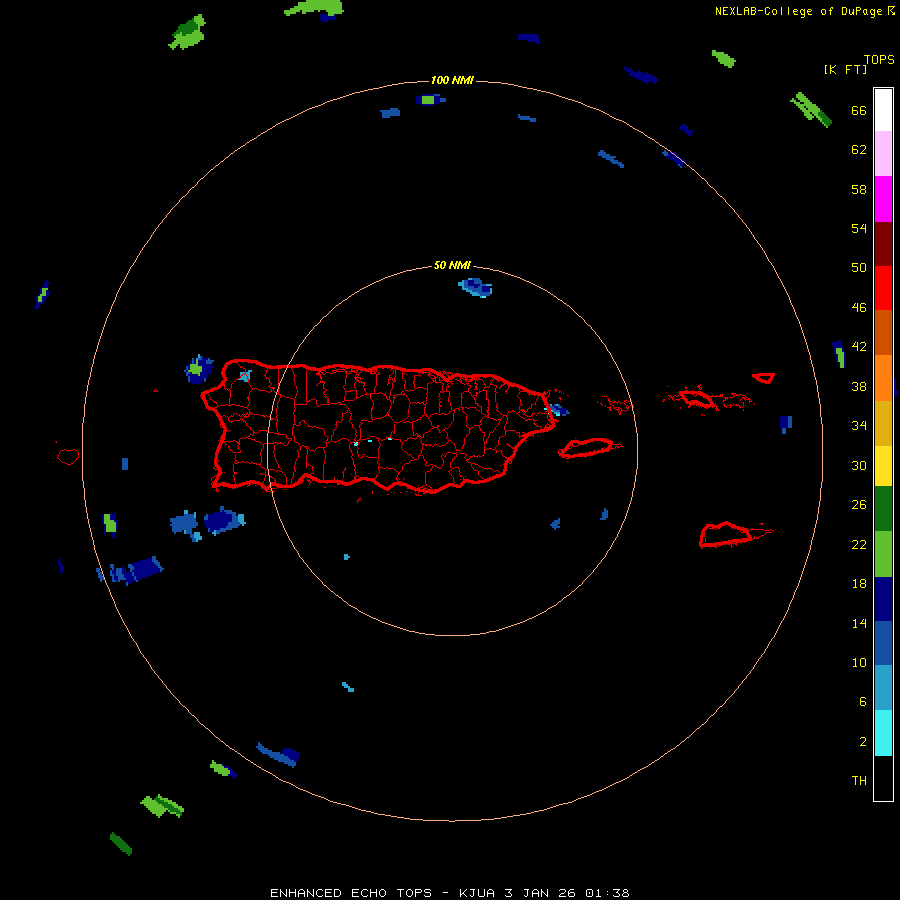The width and height of the screenshot is (900, 900).
Task: Click the long island southeast of Puerto Rico
Action: point(590,447)
